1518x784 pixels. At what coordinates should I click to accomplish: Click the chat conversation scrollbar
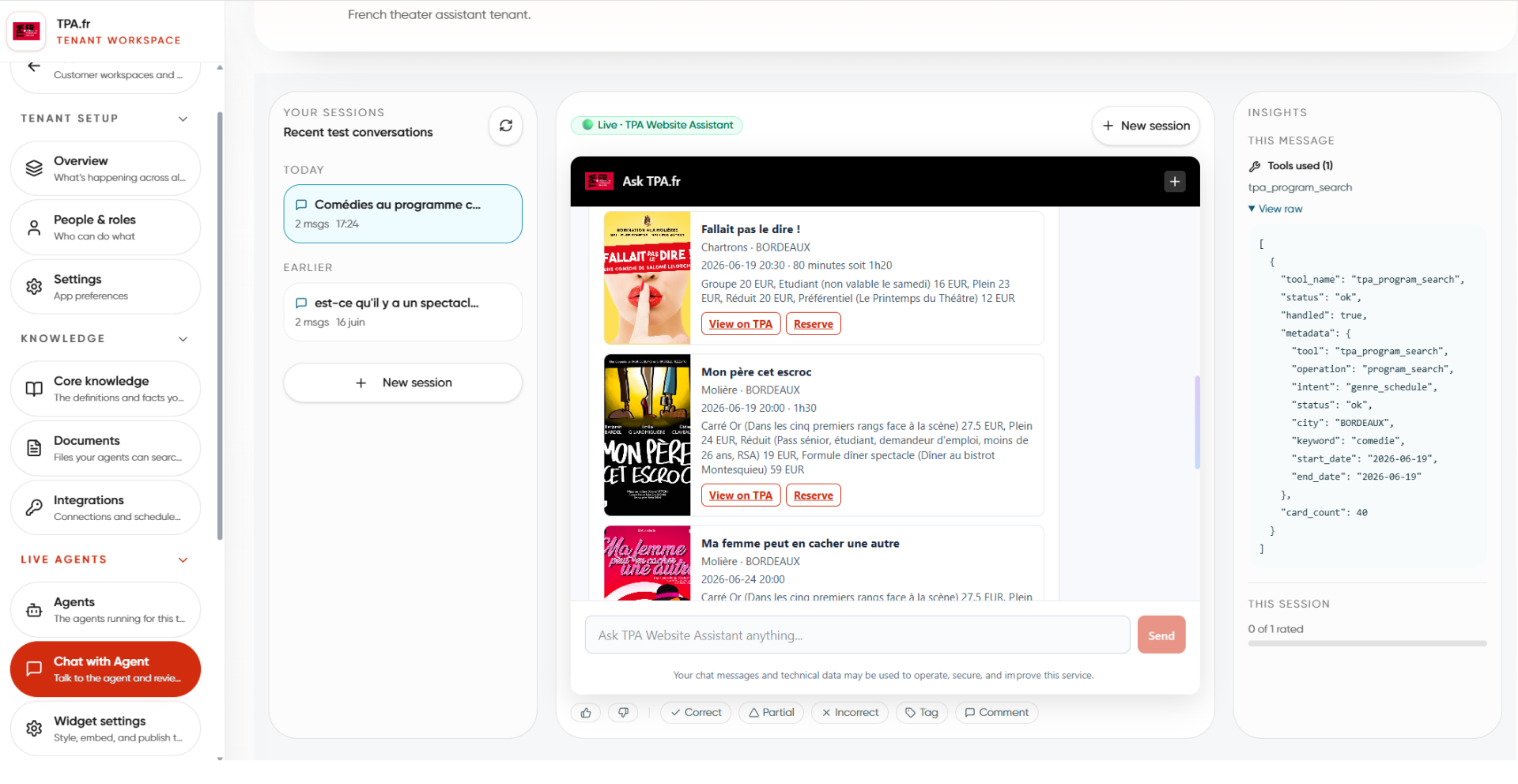pyautogui.click(x=1197, y=423)
